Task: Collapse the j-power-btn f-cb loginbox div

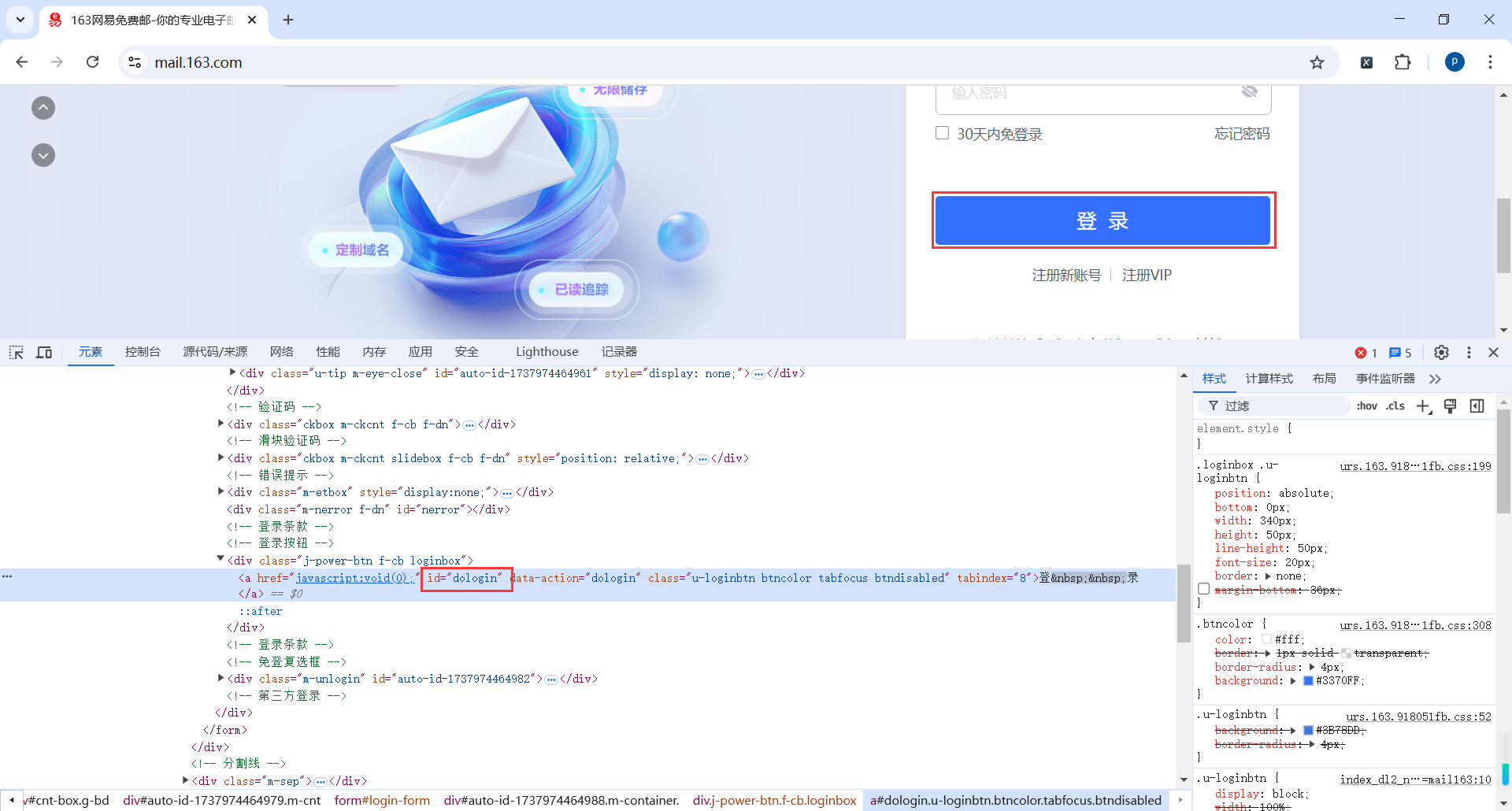Action: point(220,559)
